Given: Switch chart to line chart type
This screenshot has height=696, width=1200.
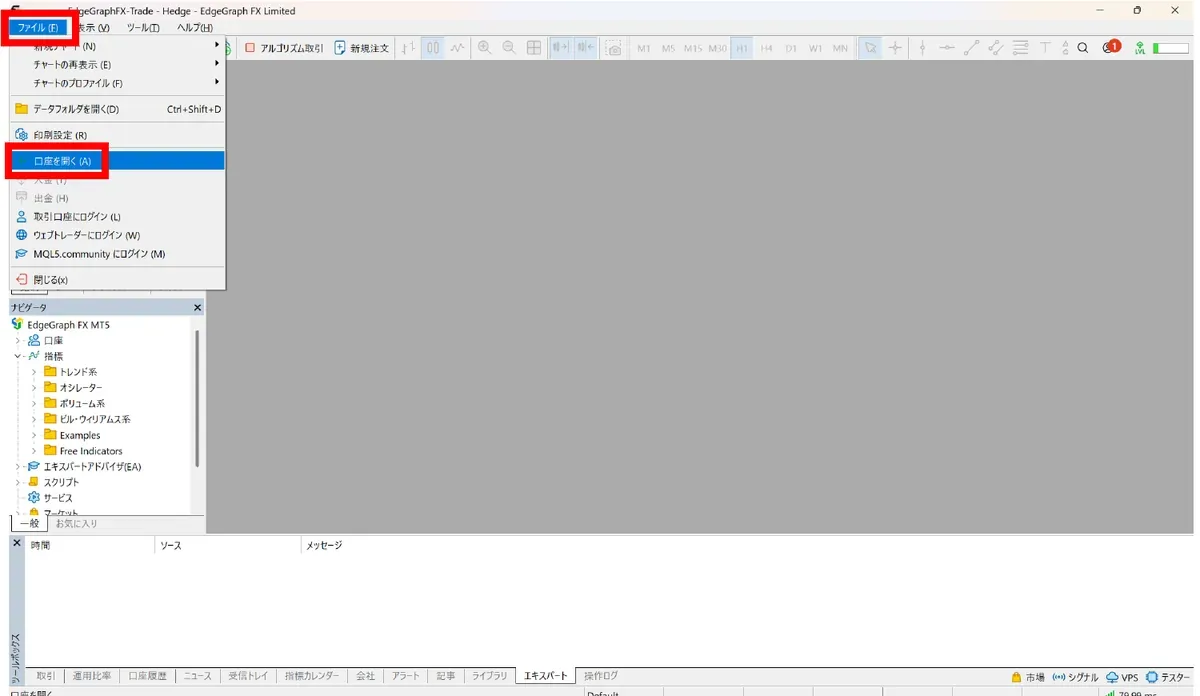Looking at the screenshot, I should [458, 47].
